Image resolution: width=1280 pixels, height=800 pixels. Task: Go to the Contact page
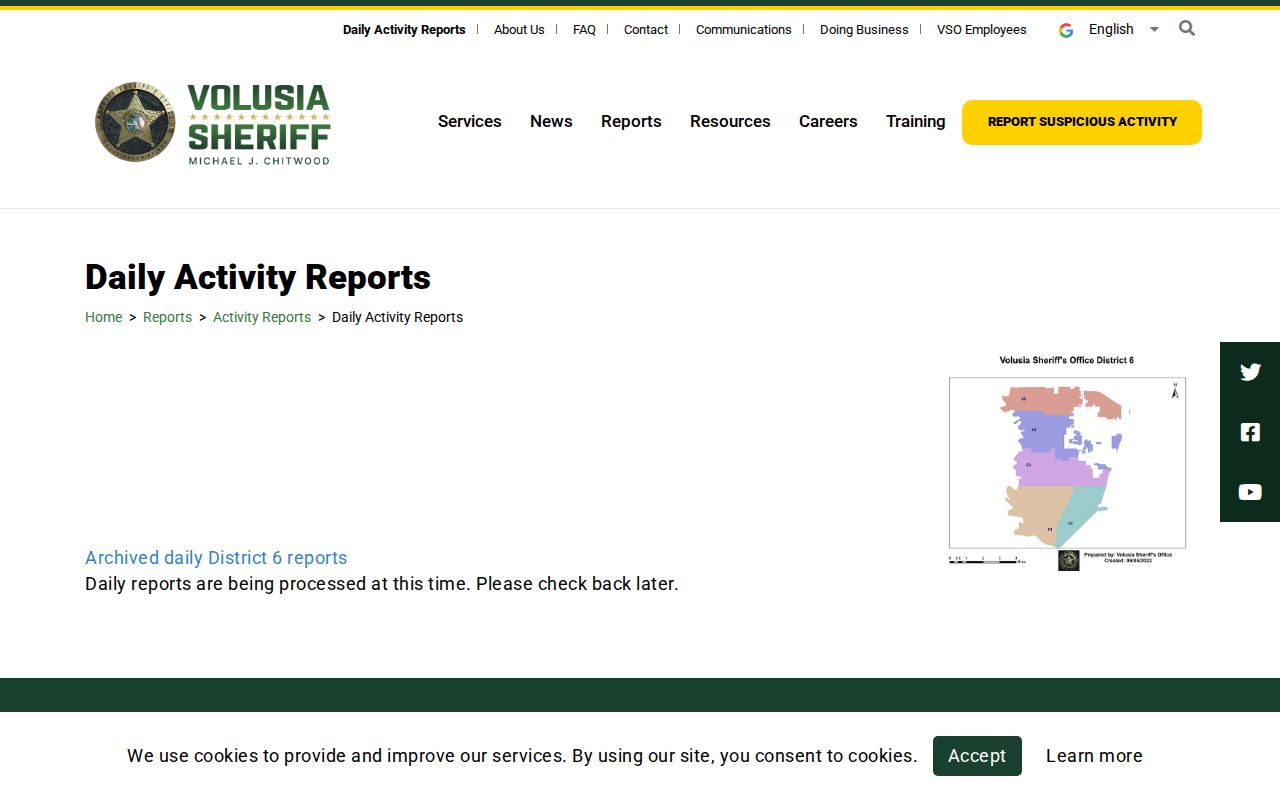pos(646,30)
